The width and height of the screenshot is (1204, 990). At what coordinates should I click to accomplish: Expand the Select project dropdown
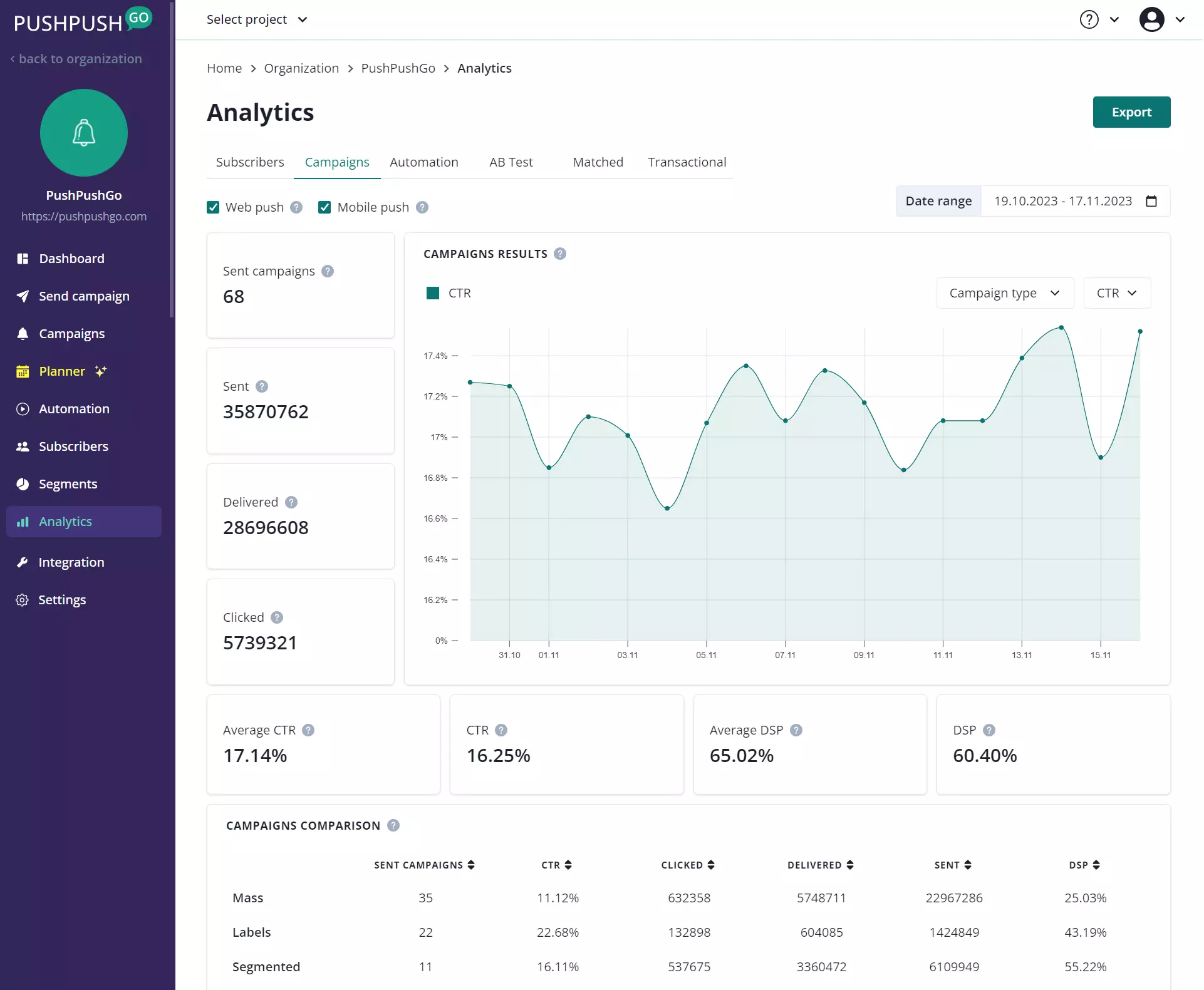point(257,19)
